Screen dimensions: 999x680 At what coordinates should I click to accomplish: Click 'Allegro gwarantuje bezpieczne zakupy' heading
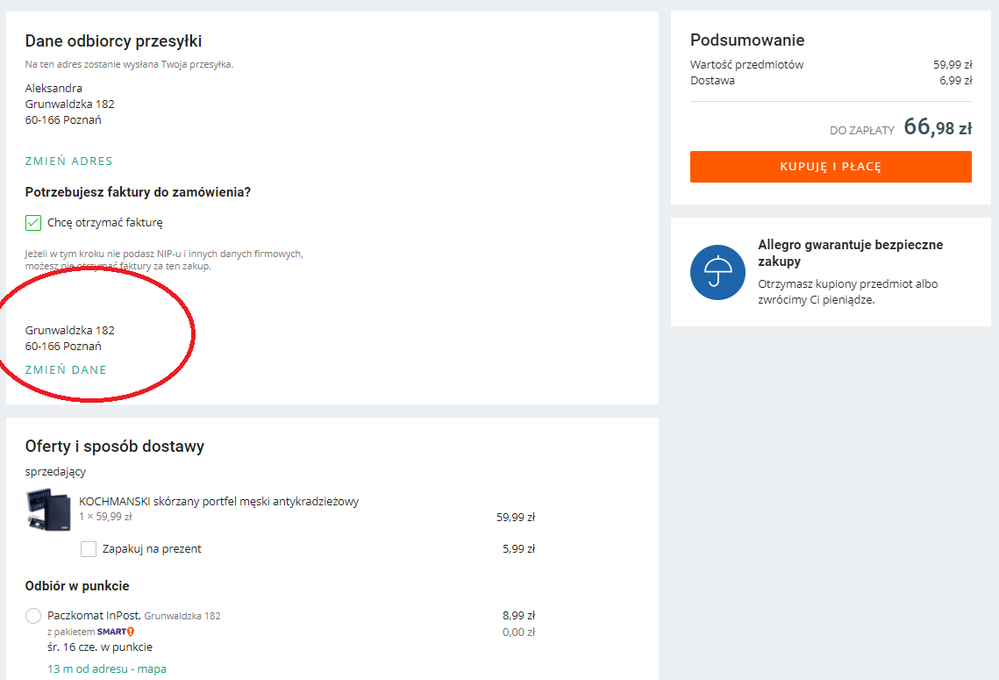tap(851, 253)
